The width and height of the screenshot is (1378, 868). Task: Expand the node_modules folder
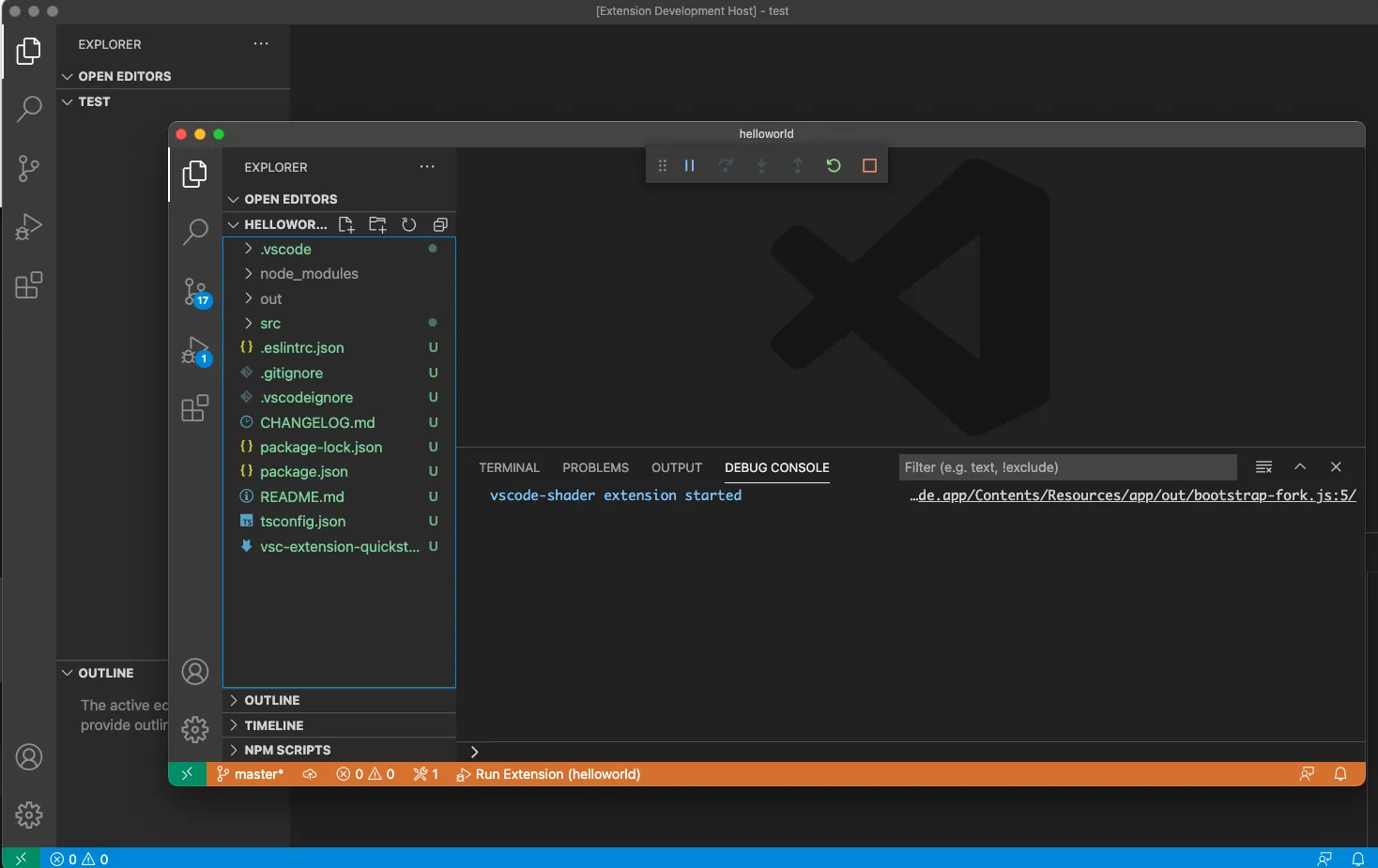(x=309, y=274)
